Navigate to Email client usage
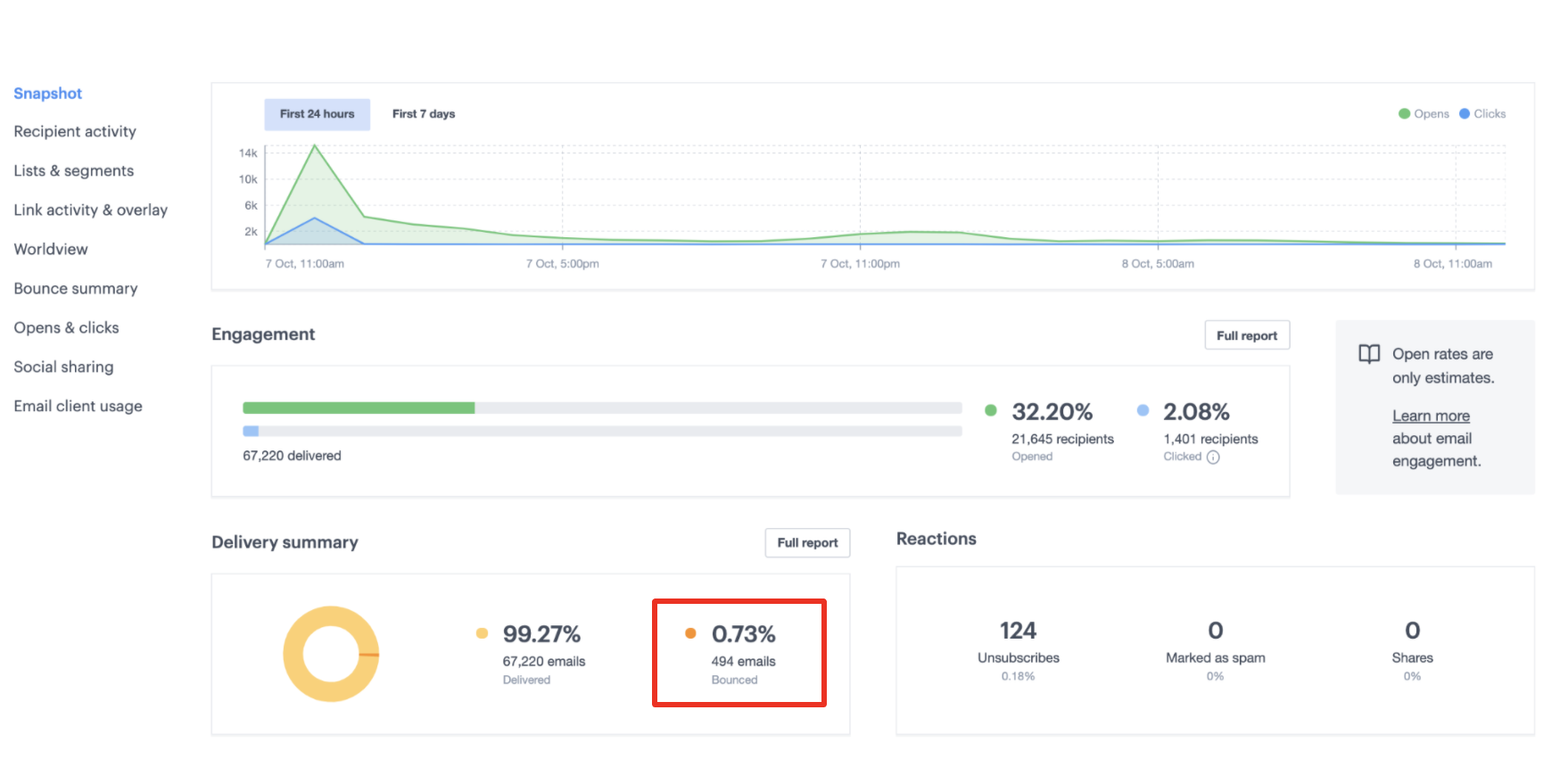 (78, 407)
